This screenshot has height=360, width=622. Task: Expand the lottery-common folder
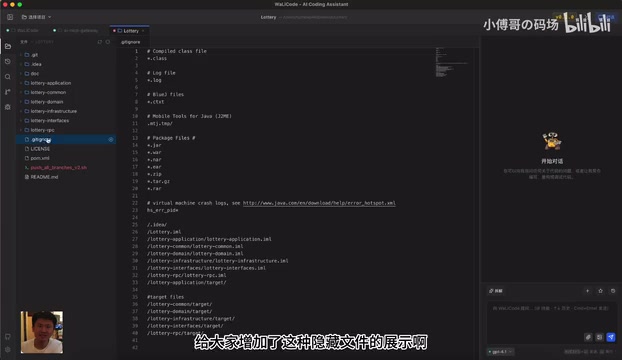click(x=66, y=92)
